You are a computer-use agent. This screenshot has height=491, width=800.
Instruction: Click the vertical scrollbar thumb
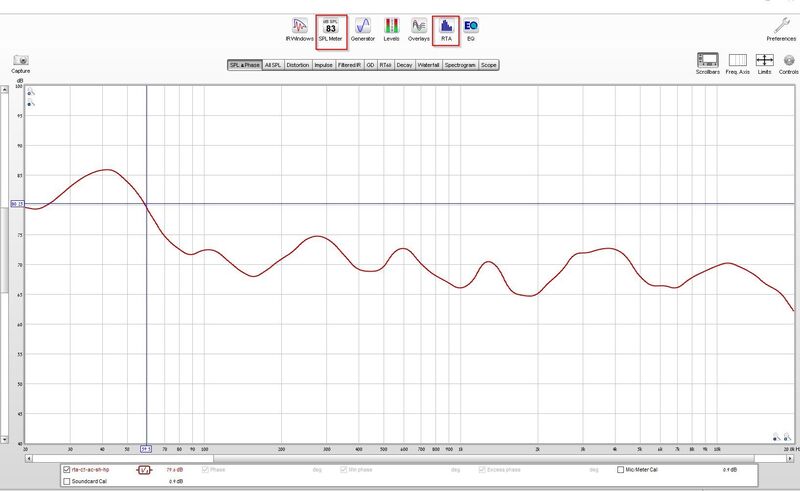pos(4,250)
